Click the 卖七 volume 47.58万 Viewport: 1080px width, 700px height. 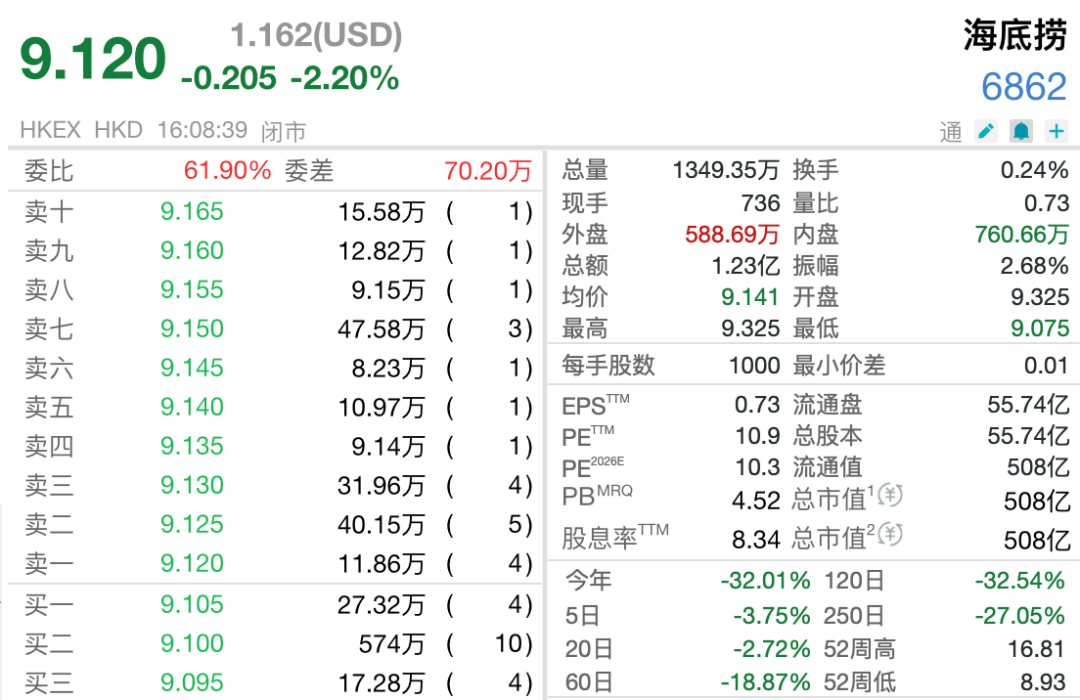(x=381, y=329)
